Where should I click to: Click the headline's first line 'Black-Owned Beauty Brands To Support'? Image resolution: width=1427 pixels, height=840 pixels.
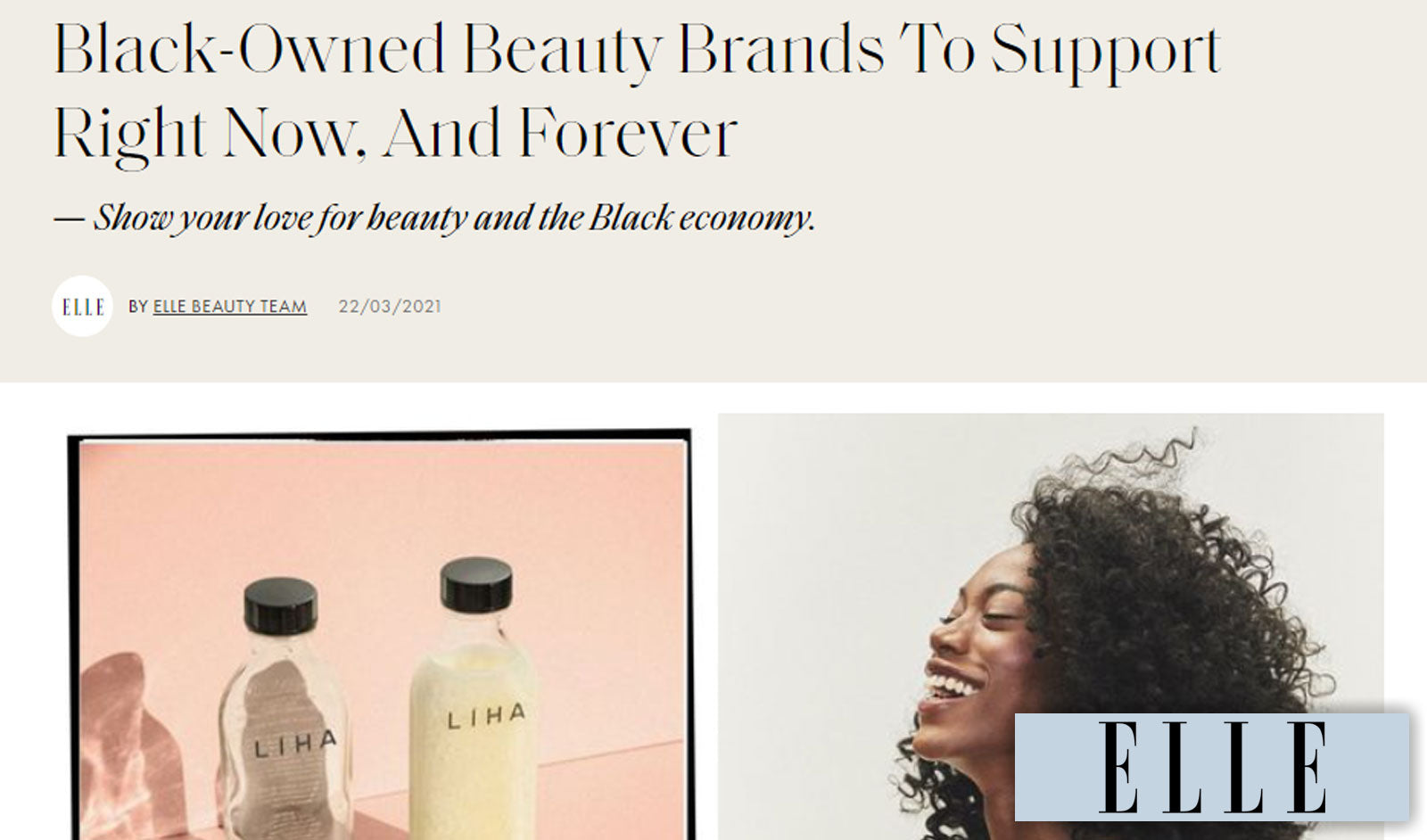coord(638,50)
